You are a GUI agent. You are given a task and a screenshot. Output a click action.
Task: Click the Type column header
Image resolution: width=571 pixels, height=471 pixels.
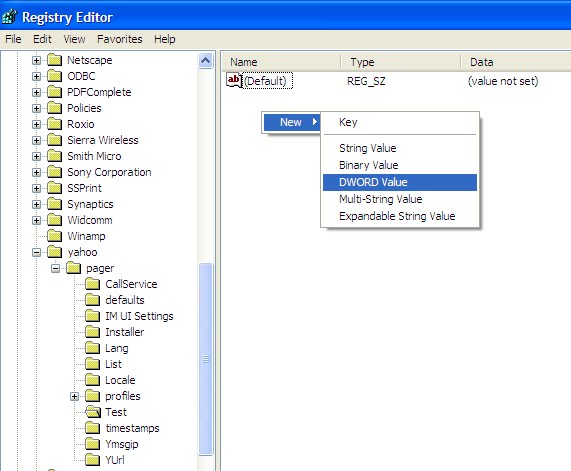tap(401, 62)
